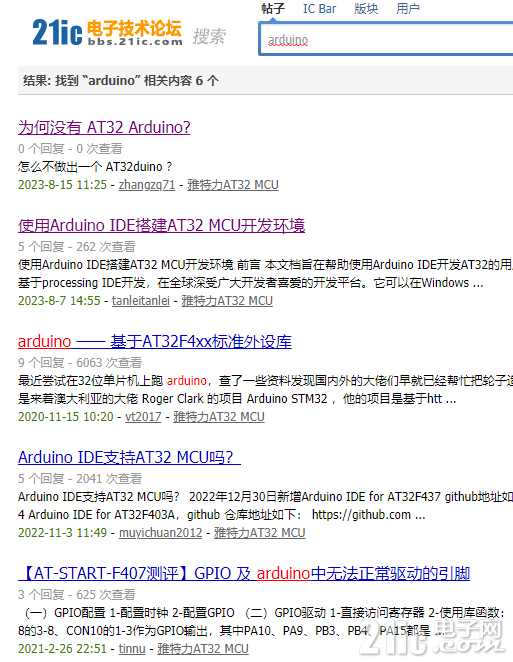Switch to the 用户 search tab
This screenshot has width=513, height=662.
click(x=408, y=8)
